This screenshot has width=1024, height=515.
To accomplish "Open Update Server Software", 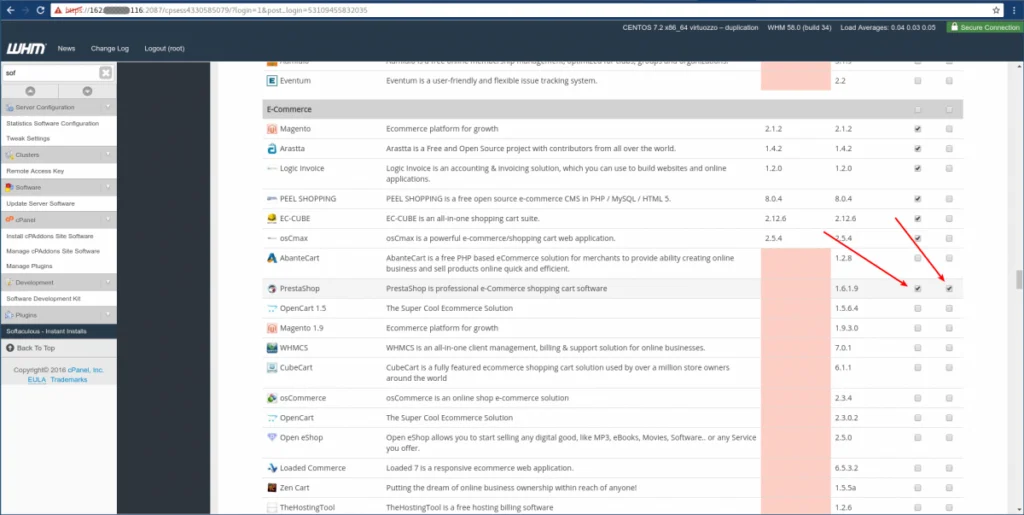I will click(40, 204).
